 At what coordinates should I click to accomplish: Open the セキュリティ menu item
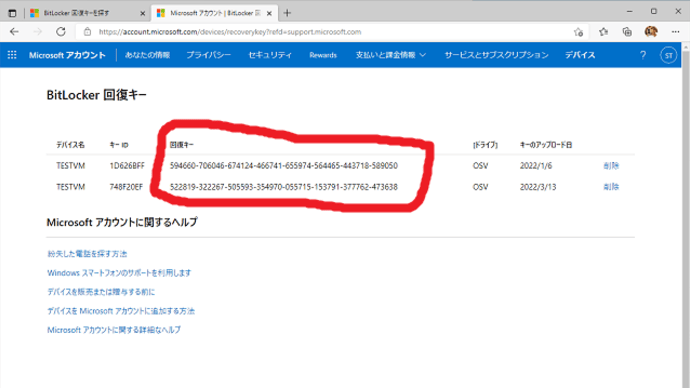tap(270, 55)
